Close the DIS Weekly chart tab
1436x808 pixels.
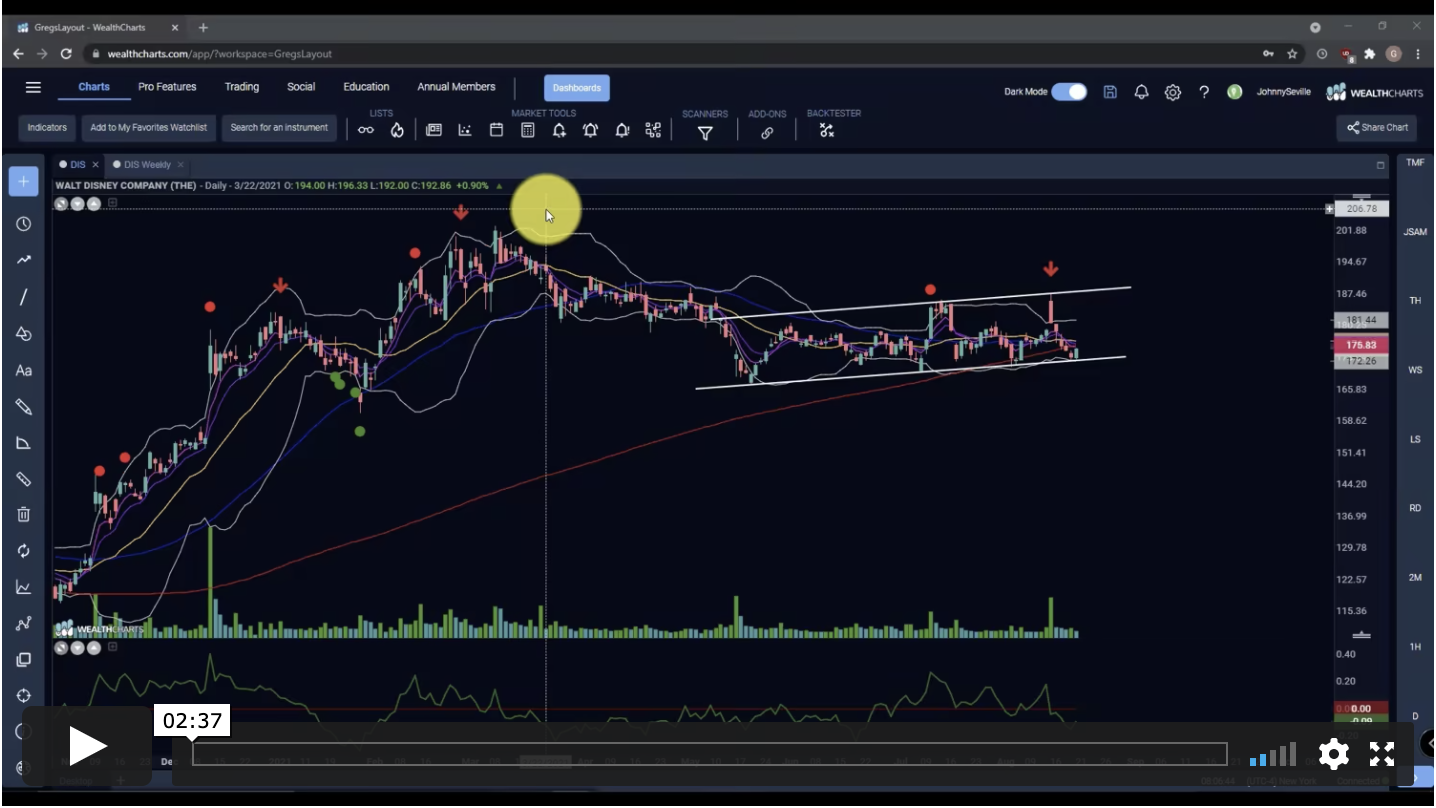180,165
